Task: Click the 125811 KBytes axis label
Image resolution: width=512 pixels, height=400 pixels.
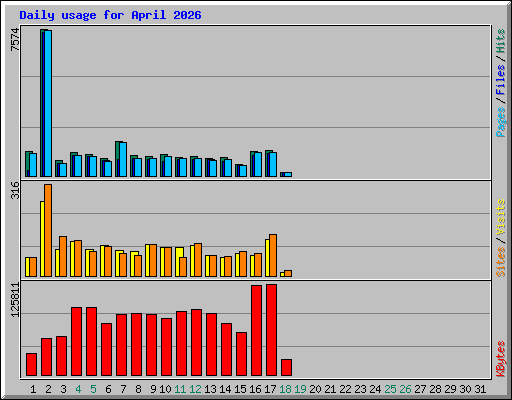Action: (x=15, y=300)
